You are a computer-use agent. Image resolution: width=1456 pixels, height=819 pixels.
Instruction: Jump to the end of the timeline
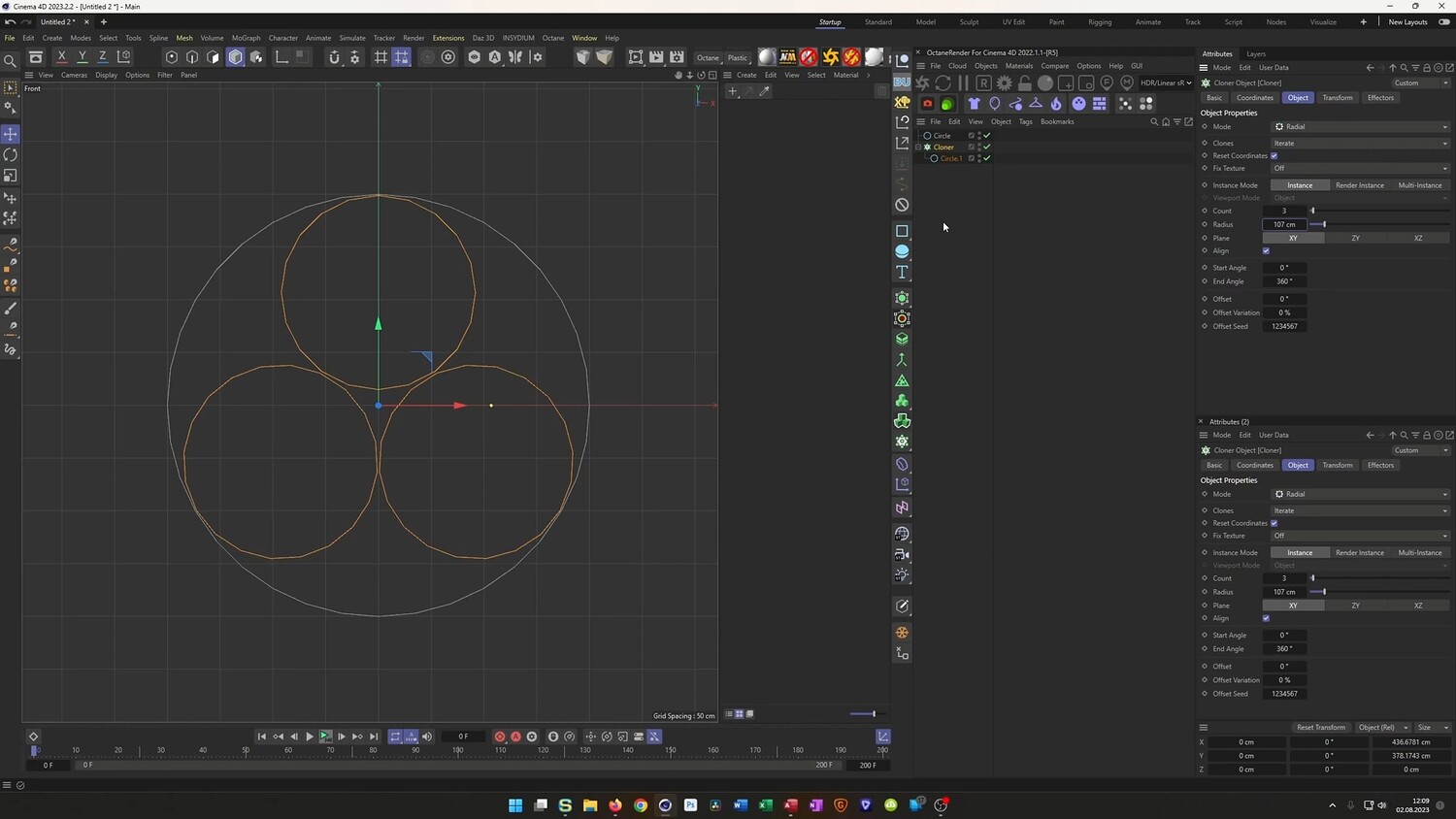(374, 737)
